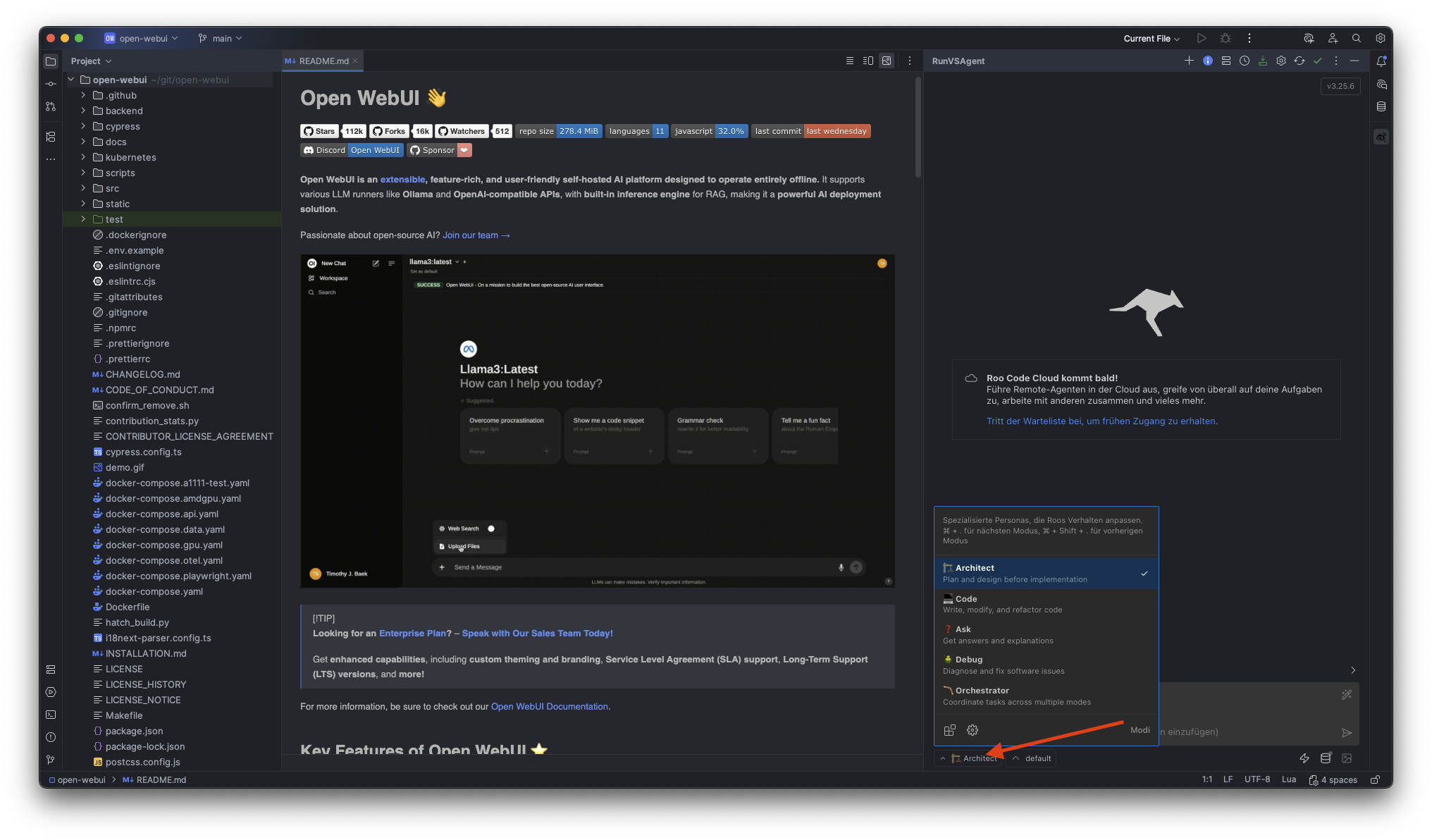Click the send message arrow icon

(x=1347, y=733)
